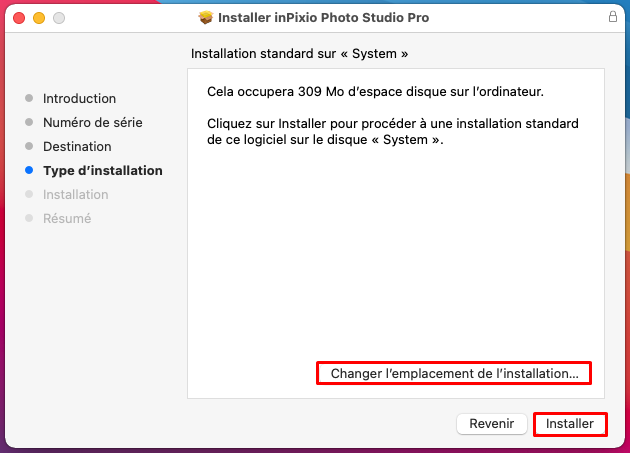Click the dimmed bullet beside Installation step
The image size is (630, 453).
tap(29, 194)
